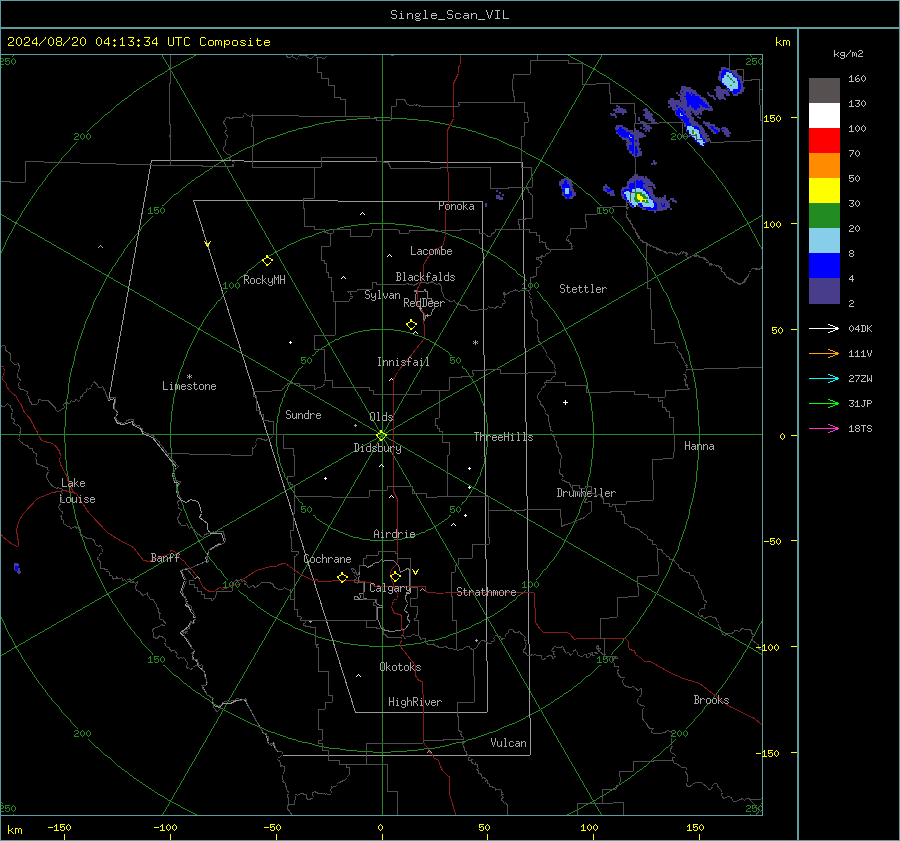Click the Brooks town label
The image size is (900, 841).
pos(711,700)
